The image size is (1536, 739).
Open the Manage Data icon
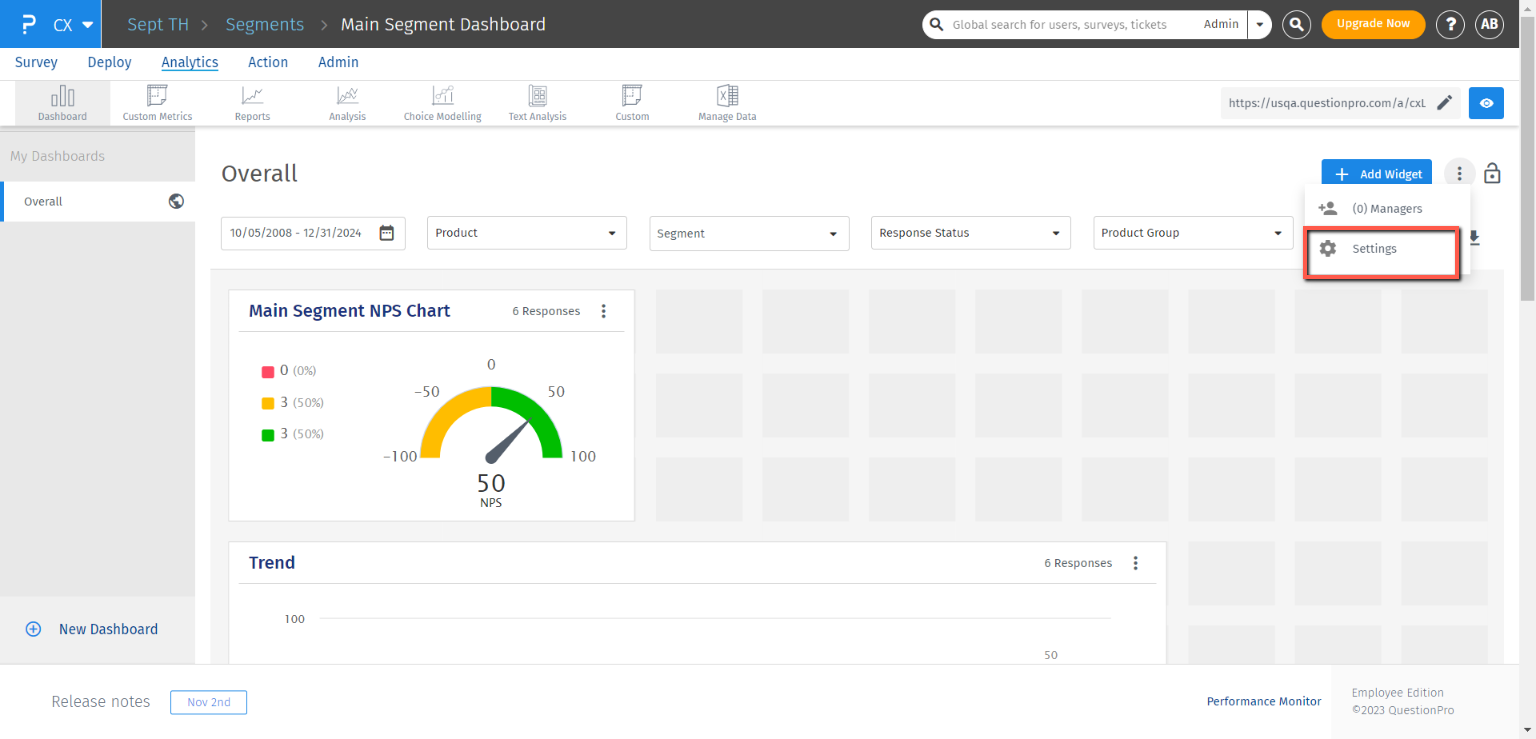click(x=727, y=103)
